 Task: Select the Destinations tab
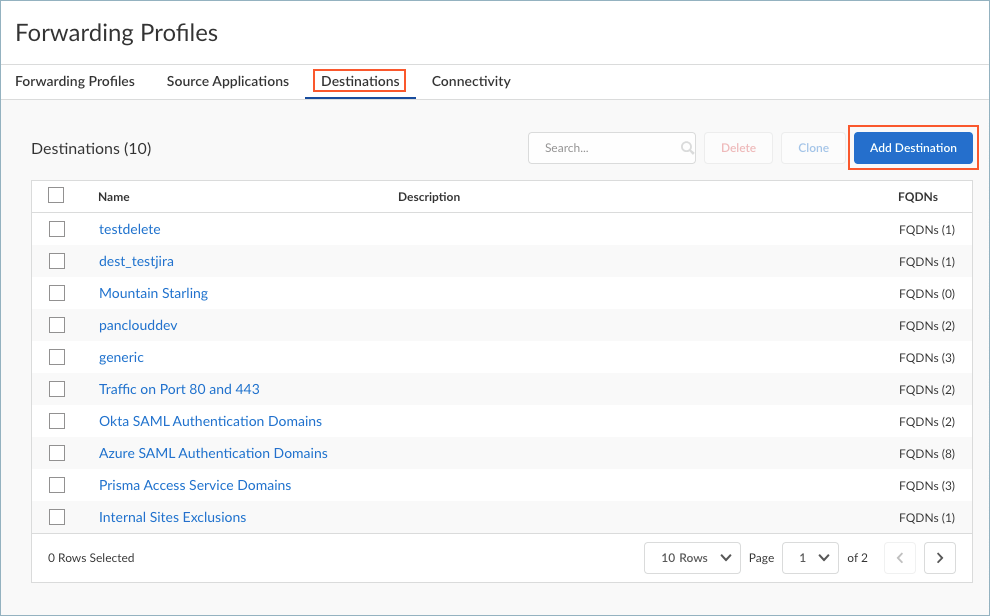360,82
